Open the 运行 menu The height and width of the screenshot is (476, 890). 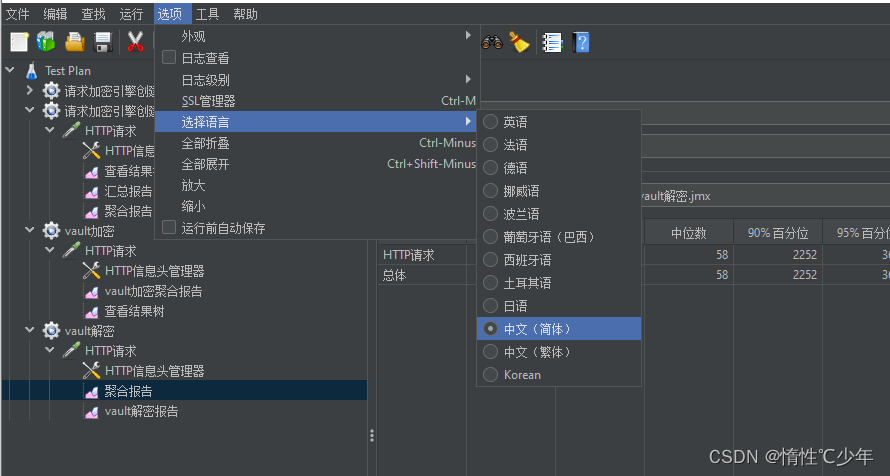tap(132, 14)
